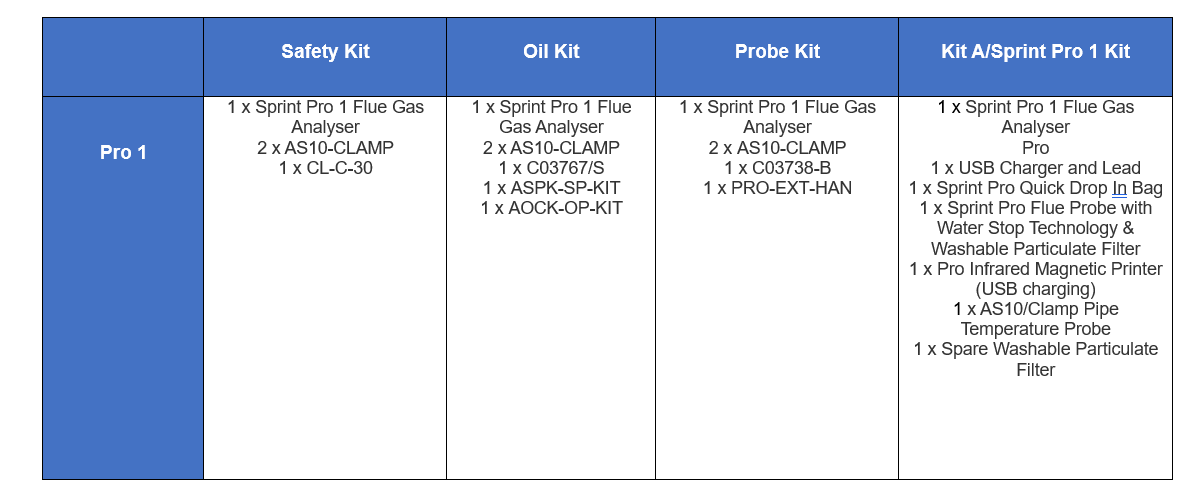Click 1 x ASPK-SP-KIT entry
The width and height of the screenshot is (1201, 501).
pyautogui.click(x=551, y=188)
